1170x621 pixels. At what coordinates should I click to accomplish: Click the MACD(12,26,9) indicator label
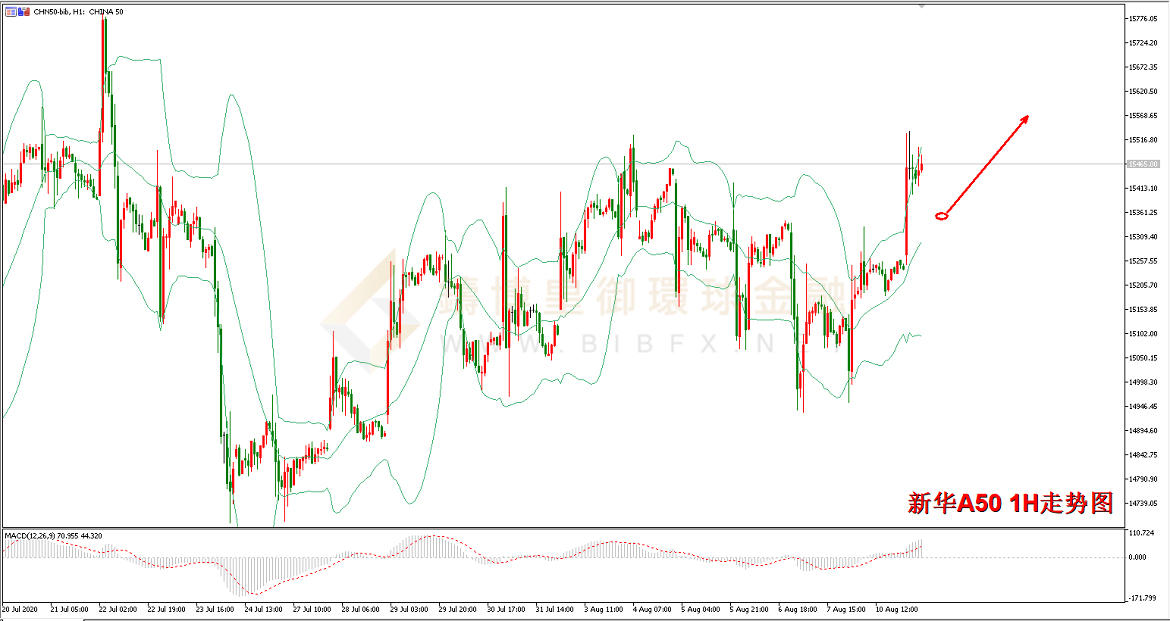(52, 536)
